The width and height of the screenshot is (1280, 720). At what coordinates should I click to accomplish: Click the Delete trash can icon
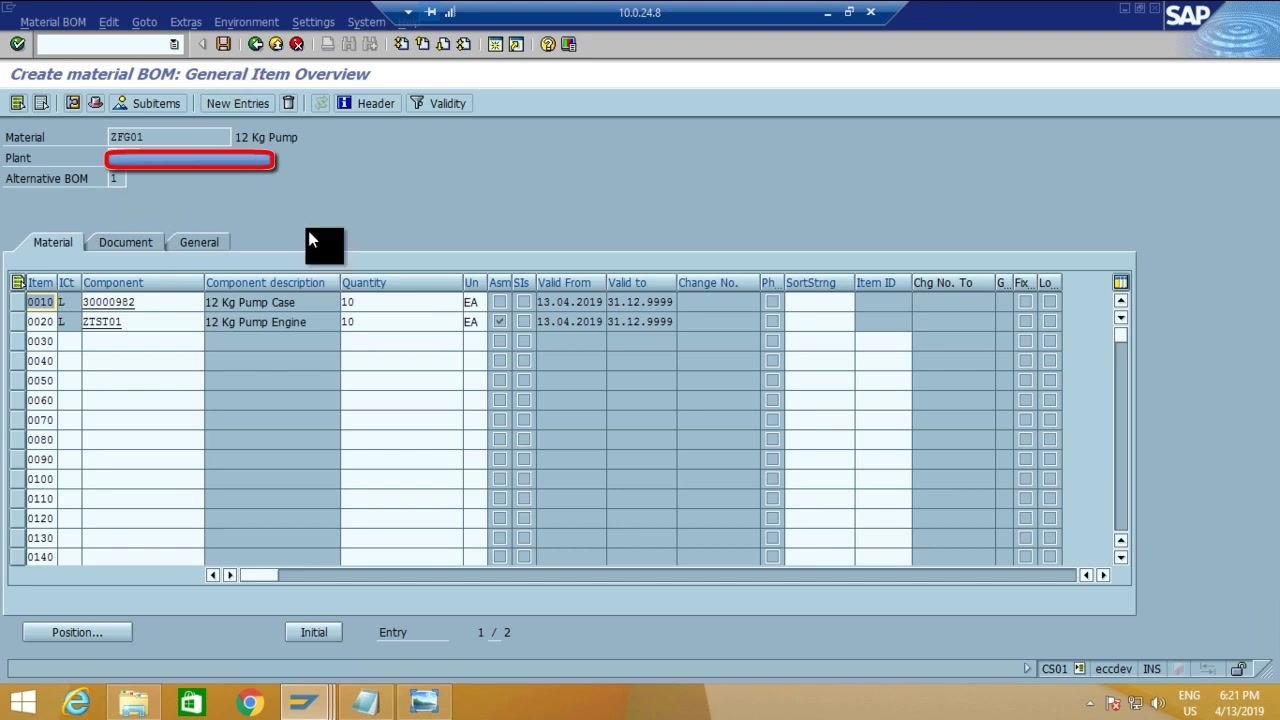point(288,103)
